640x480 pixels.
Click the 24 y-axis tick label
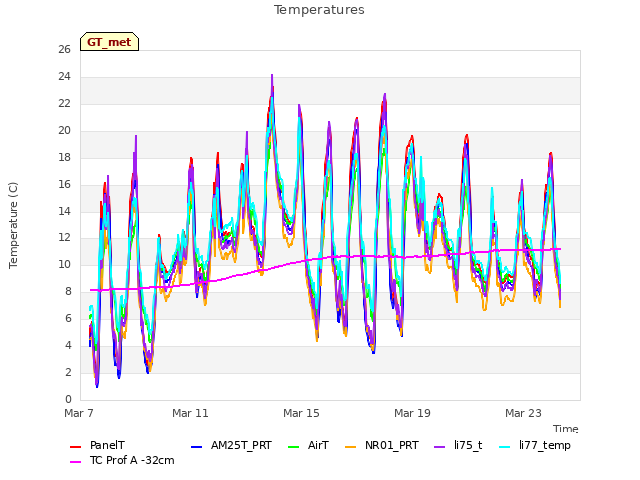click(x=64, y=77)
